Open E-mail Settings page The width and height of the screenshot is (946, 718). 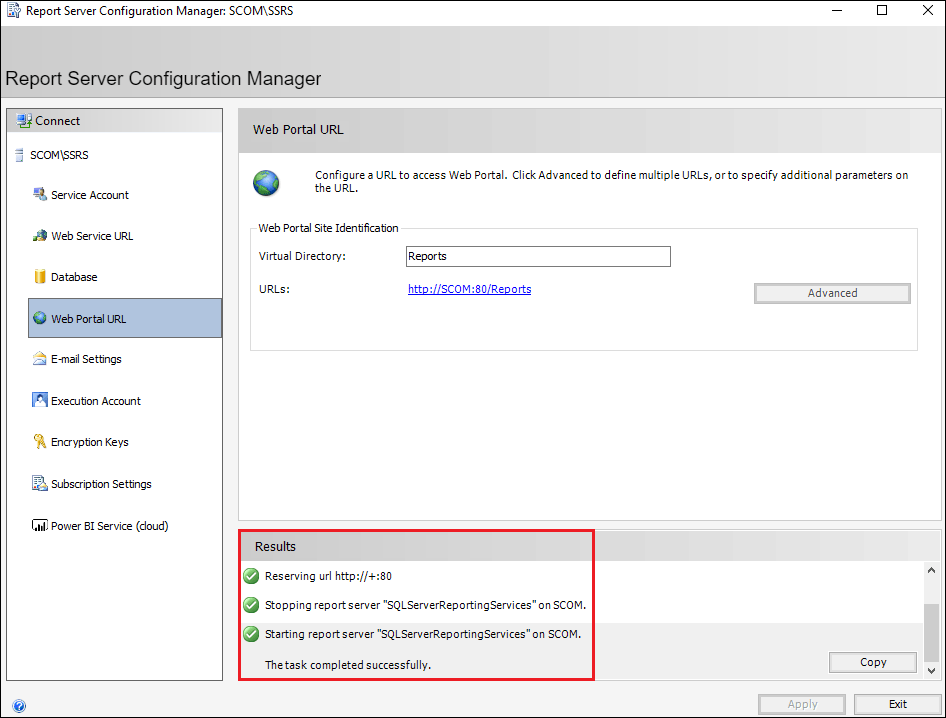(86, 359)
